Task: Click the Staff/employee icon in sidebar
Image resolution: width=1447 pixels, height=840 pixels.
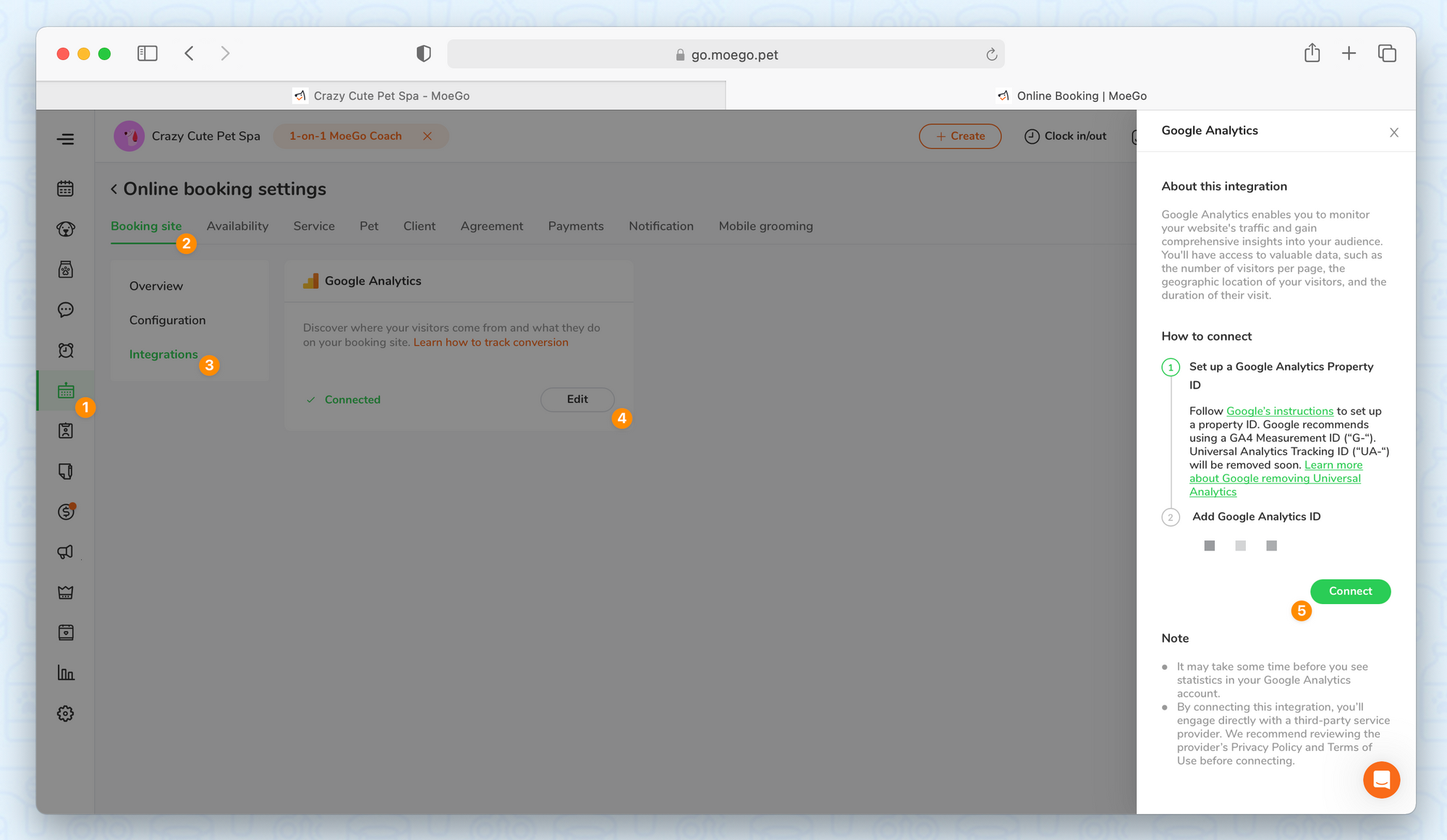Action: point(66,431)
